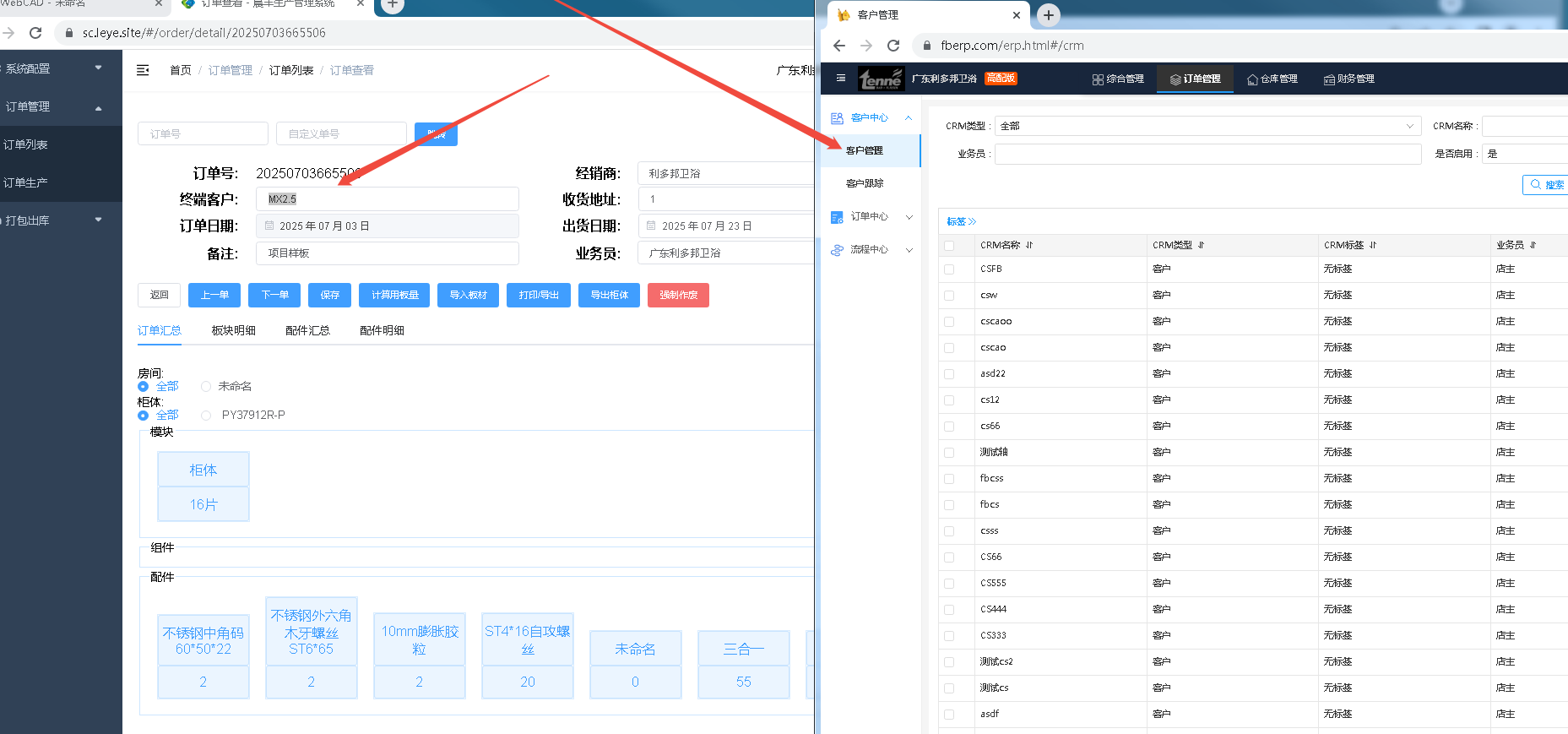This screenshot has height=734, width=1568.
Task: Click the hamburger menu icon beside Tenne logo
Action: (x=840, y=78)
